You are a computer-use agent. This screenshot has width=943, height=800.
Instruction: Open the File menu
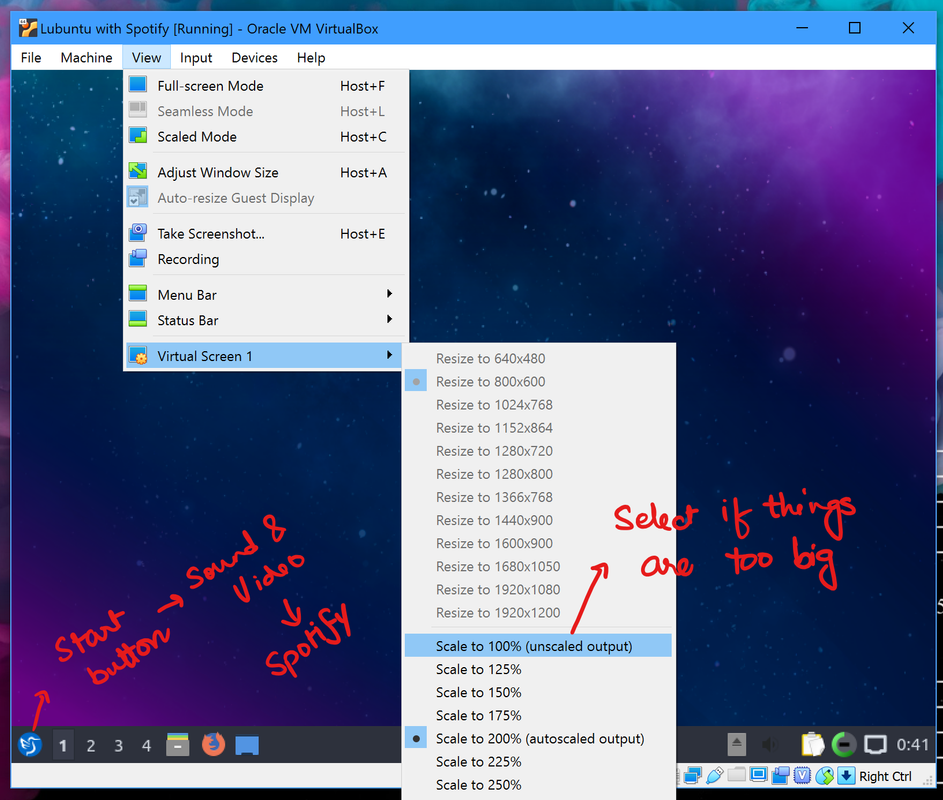(31, 57)
